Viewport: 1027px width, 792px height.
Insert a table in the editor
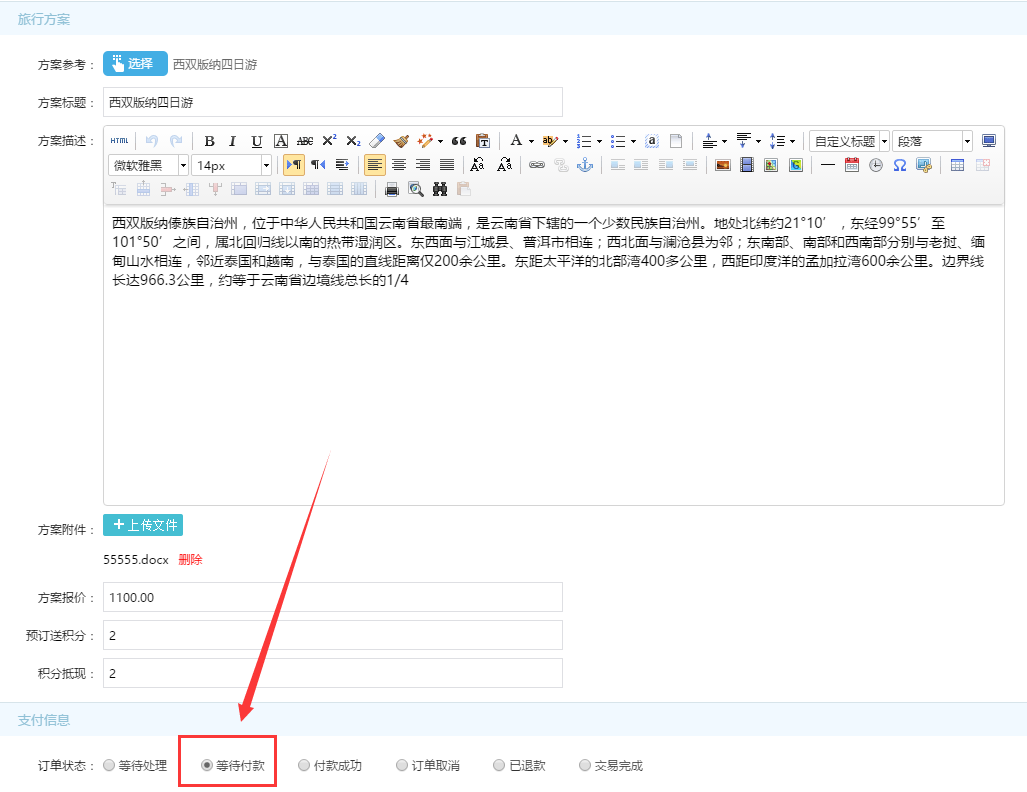[957, 165]
